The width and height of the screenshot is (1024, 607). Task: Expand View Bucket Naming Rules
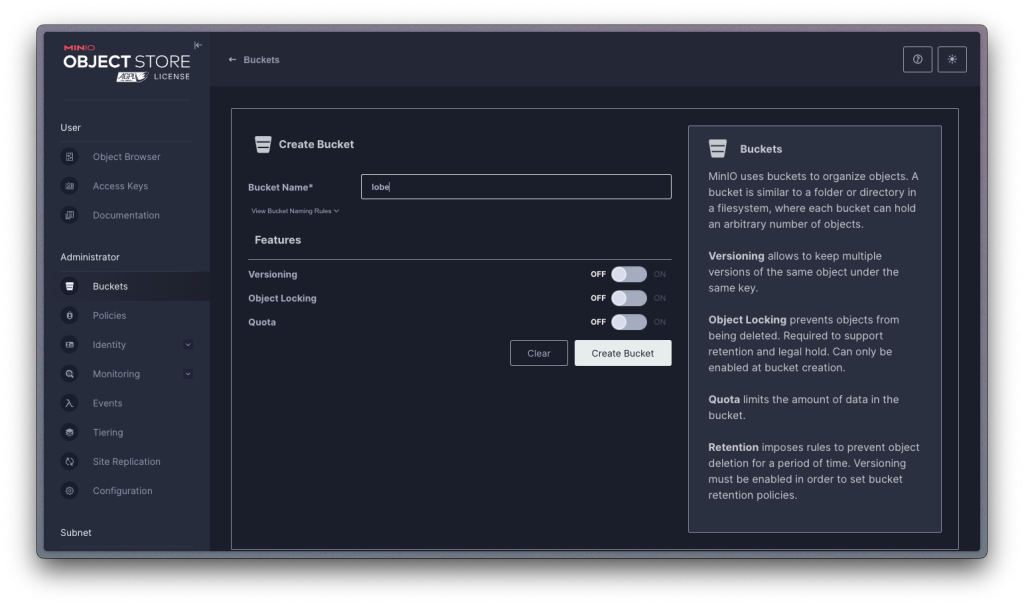(295, 211)
